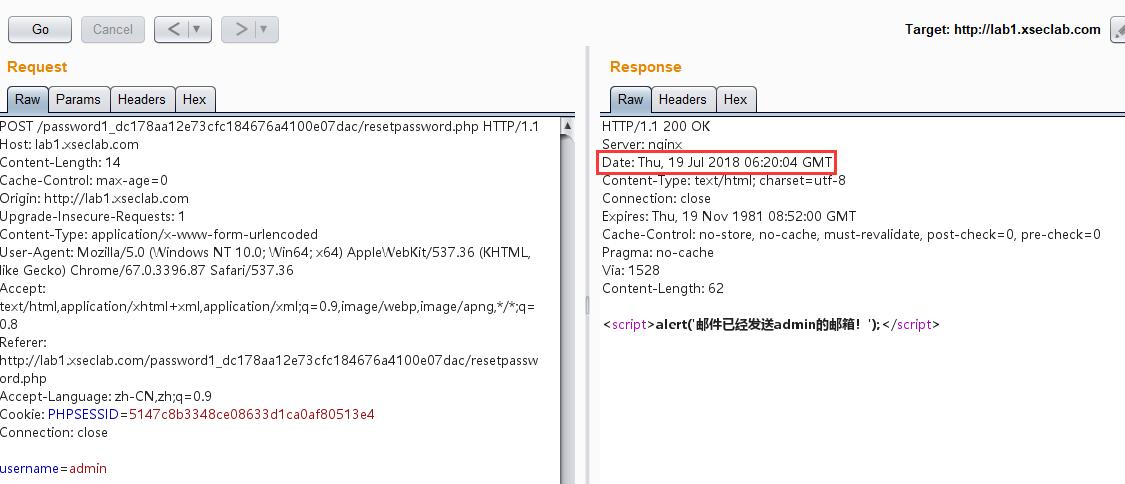Switch to the Request Headers tab
The width and height of the screenshot is (1125, 484).
click(x=142, y=100)
